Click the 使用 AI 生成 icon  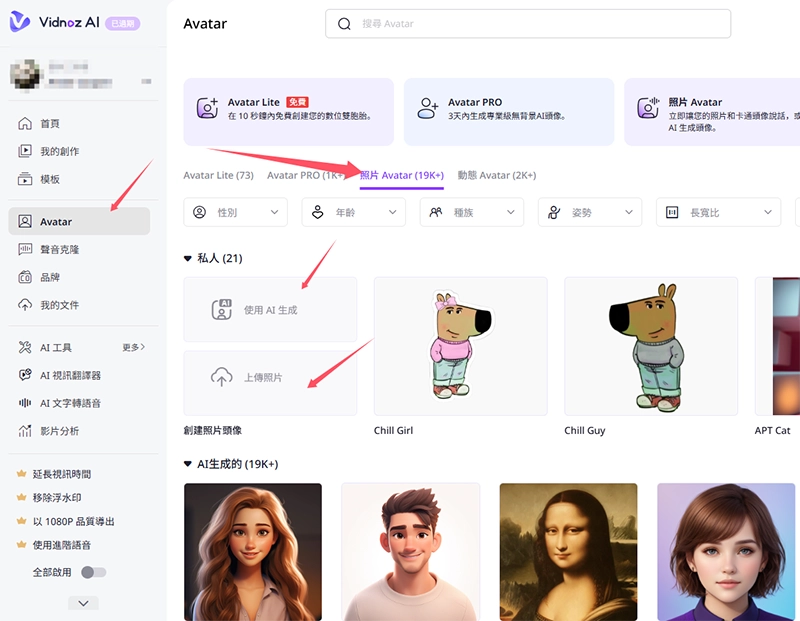[x=221, y=310]
